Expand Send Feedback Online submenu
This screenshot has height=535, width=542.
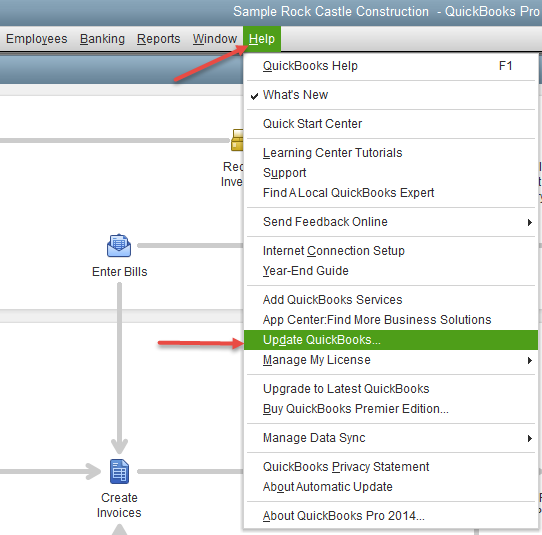point(391,222)
